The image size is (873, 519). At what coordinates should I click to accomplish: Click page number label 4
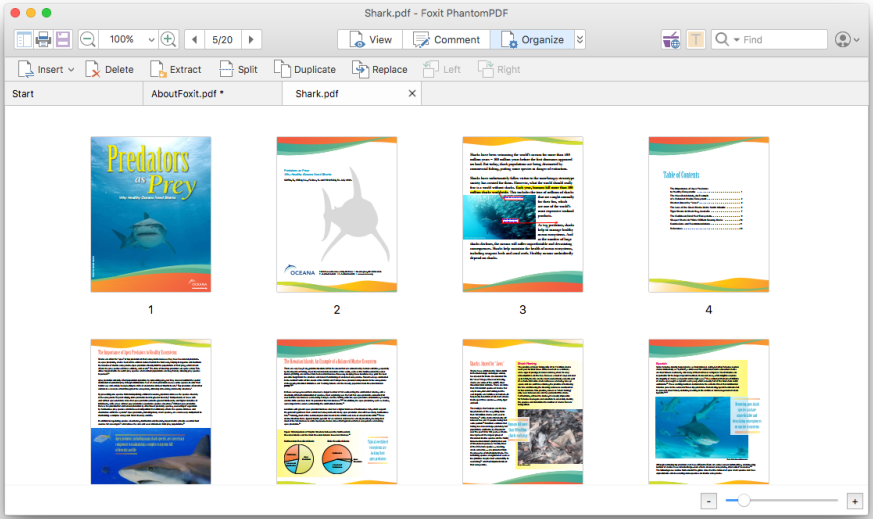tap(709, 310)
